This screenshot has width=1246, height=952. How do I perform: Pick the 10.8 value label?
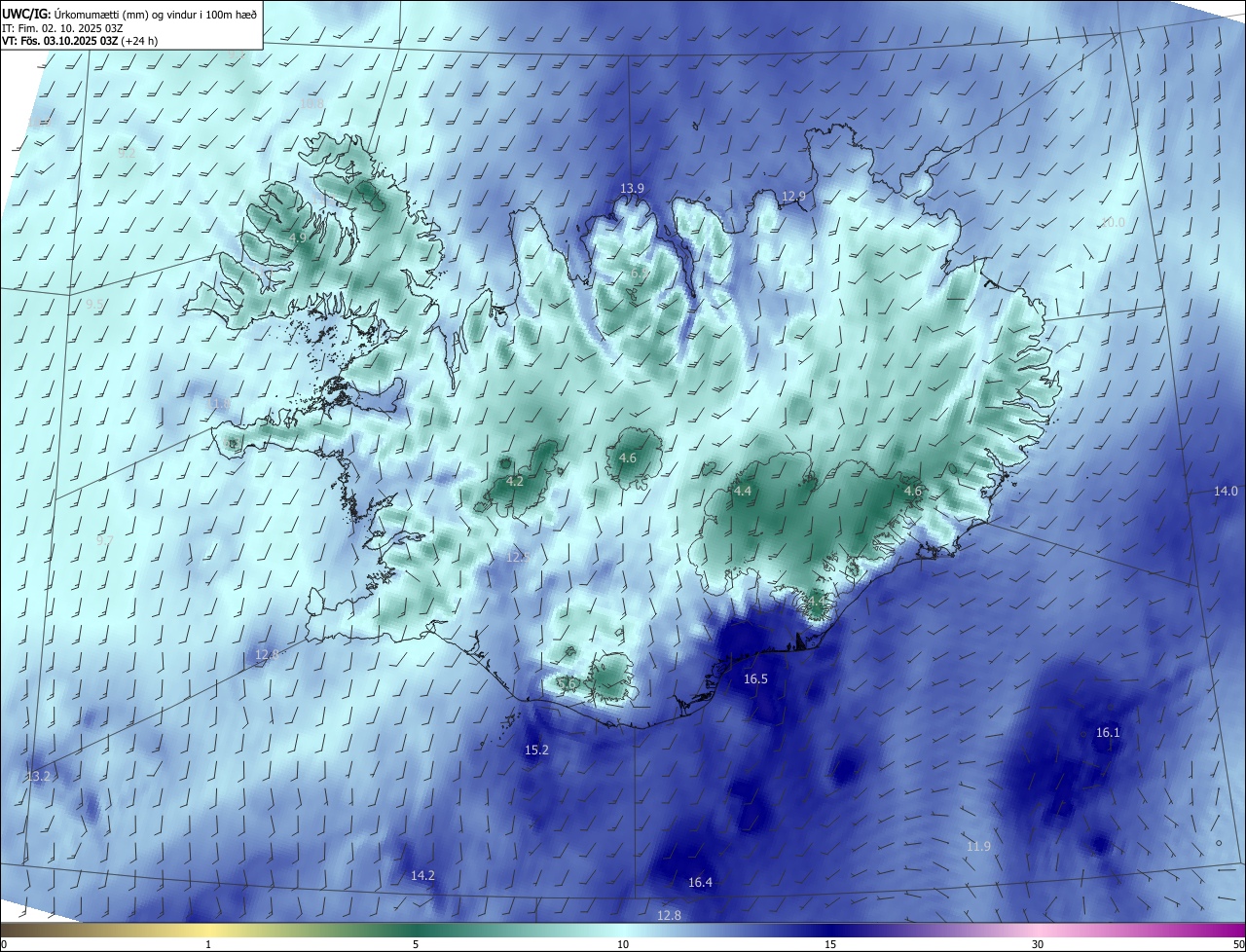coord(311,103)
